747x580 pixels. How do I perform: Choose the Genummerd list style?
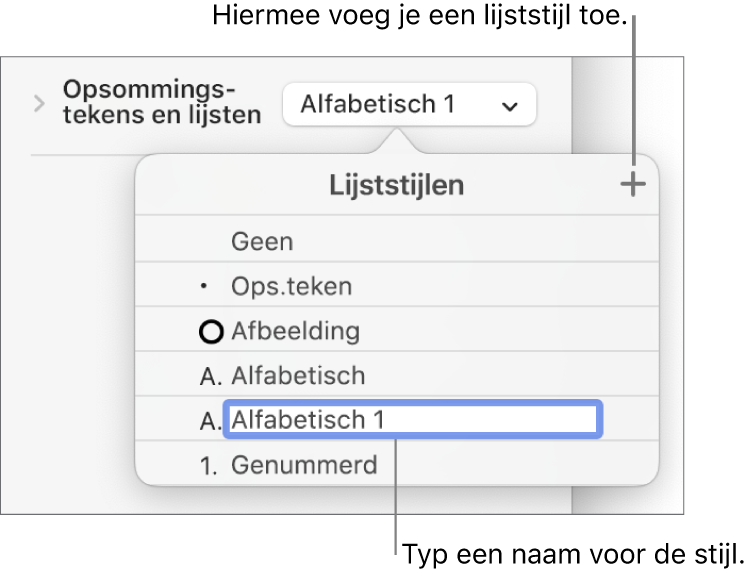coord(304,465)
